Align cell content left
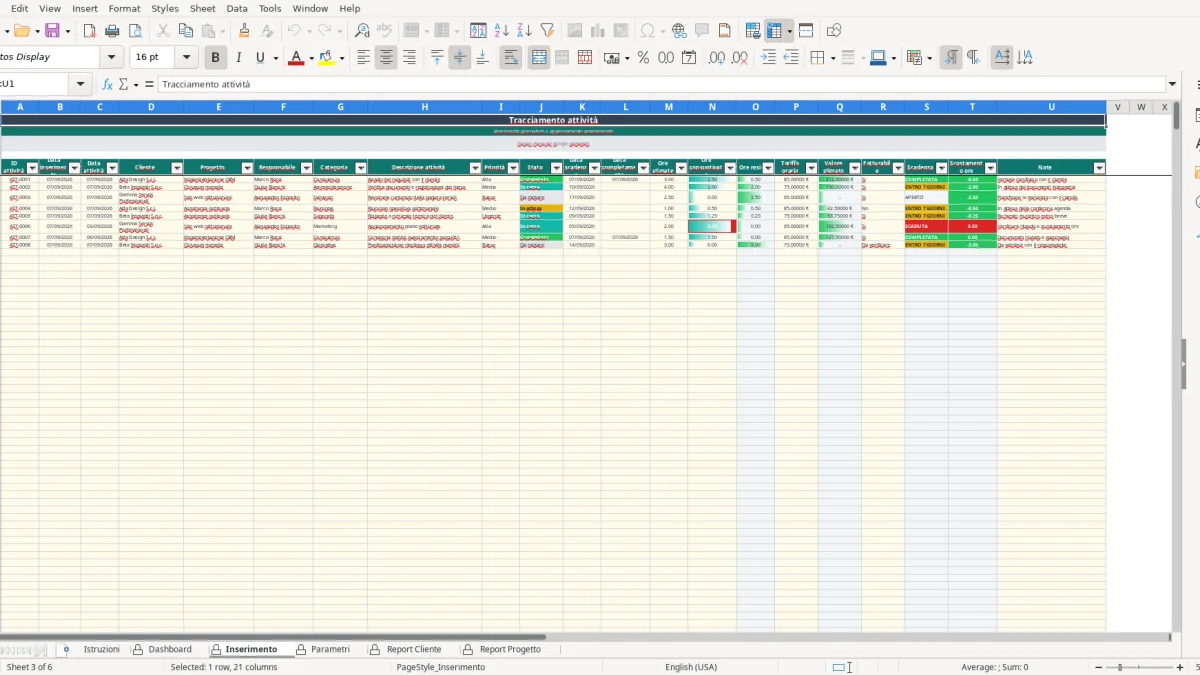Image resolution: width=1200 pixels, height=675 pixels. (363, 58)
